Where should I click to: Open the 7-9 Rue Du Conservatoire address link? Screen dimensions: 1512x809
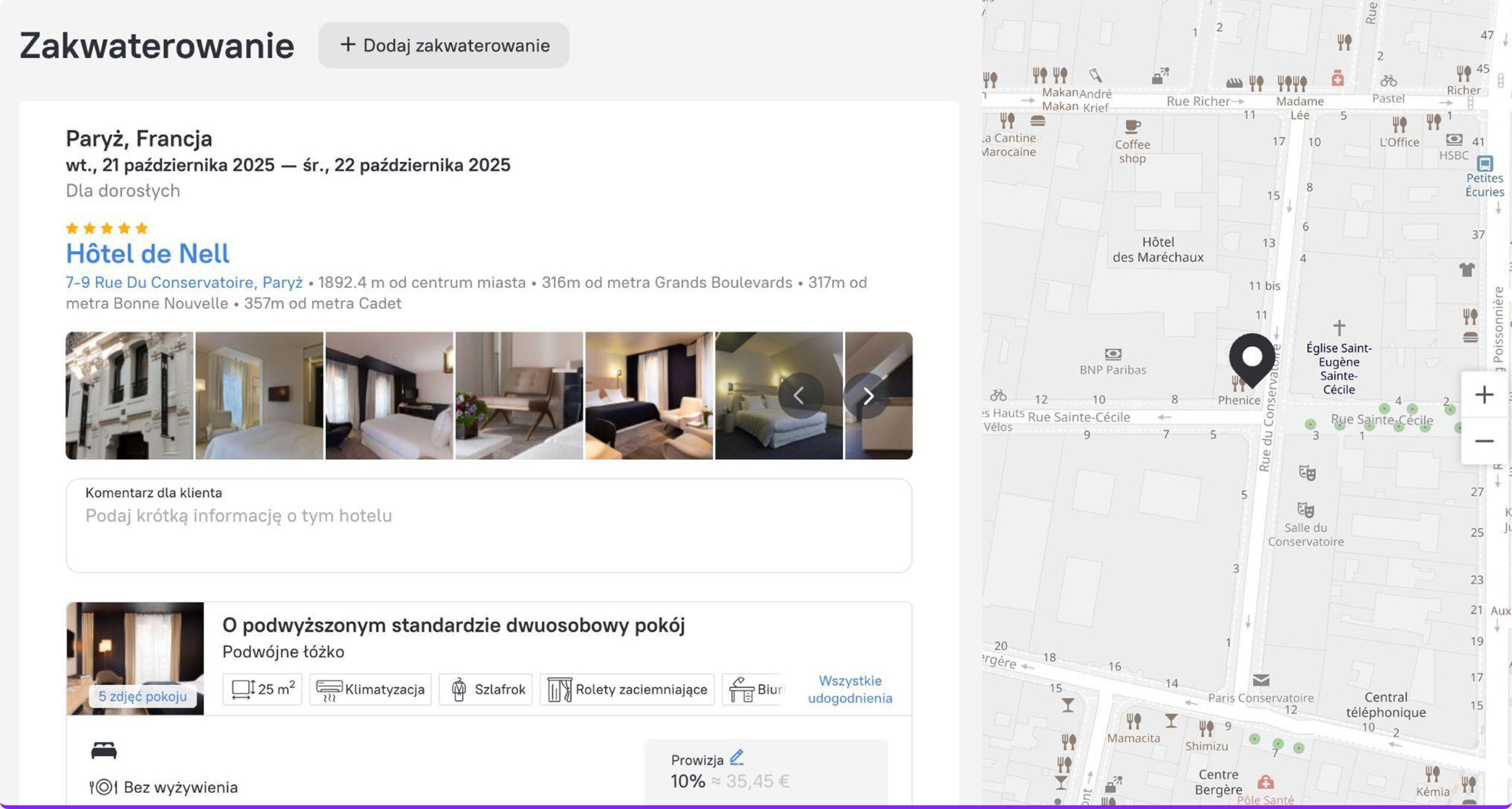coord(184,282)
